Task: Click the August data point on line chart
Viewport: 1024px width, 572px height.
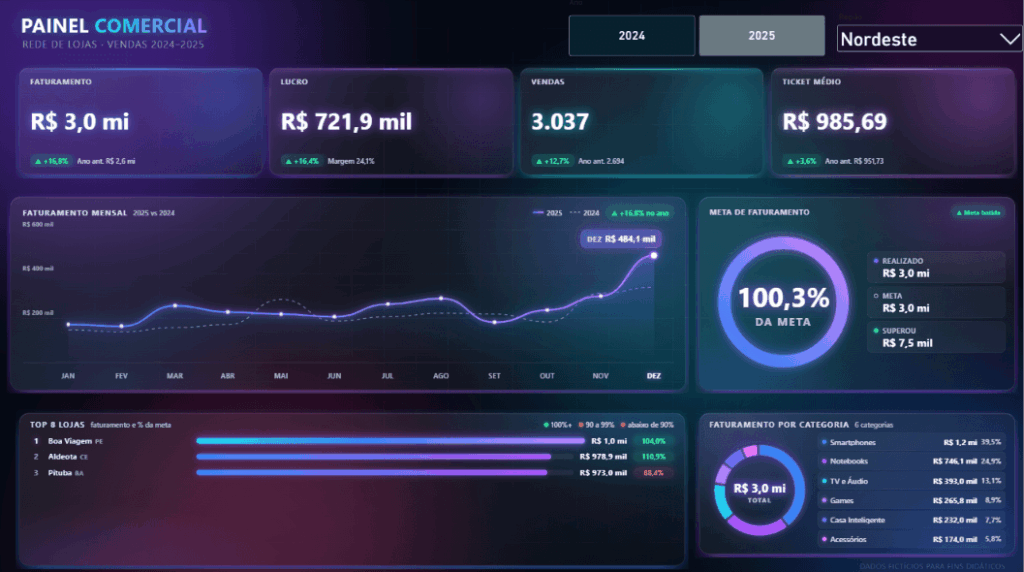Action: (x=441, y=298)
